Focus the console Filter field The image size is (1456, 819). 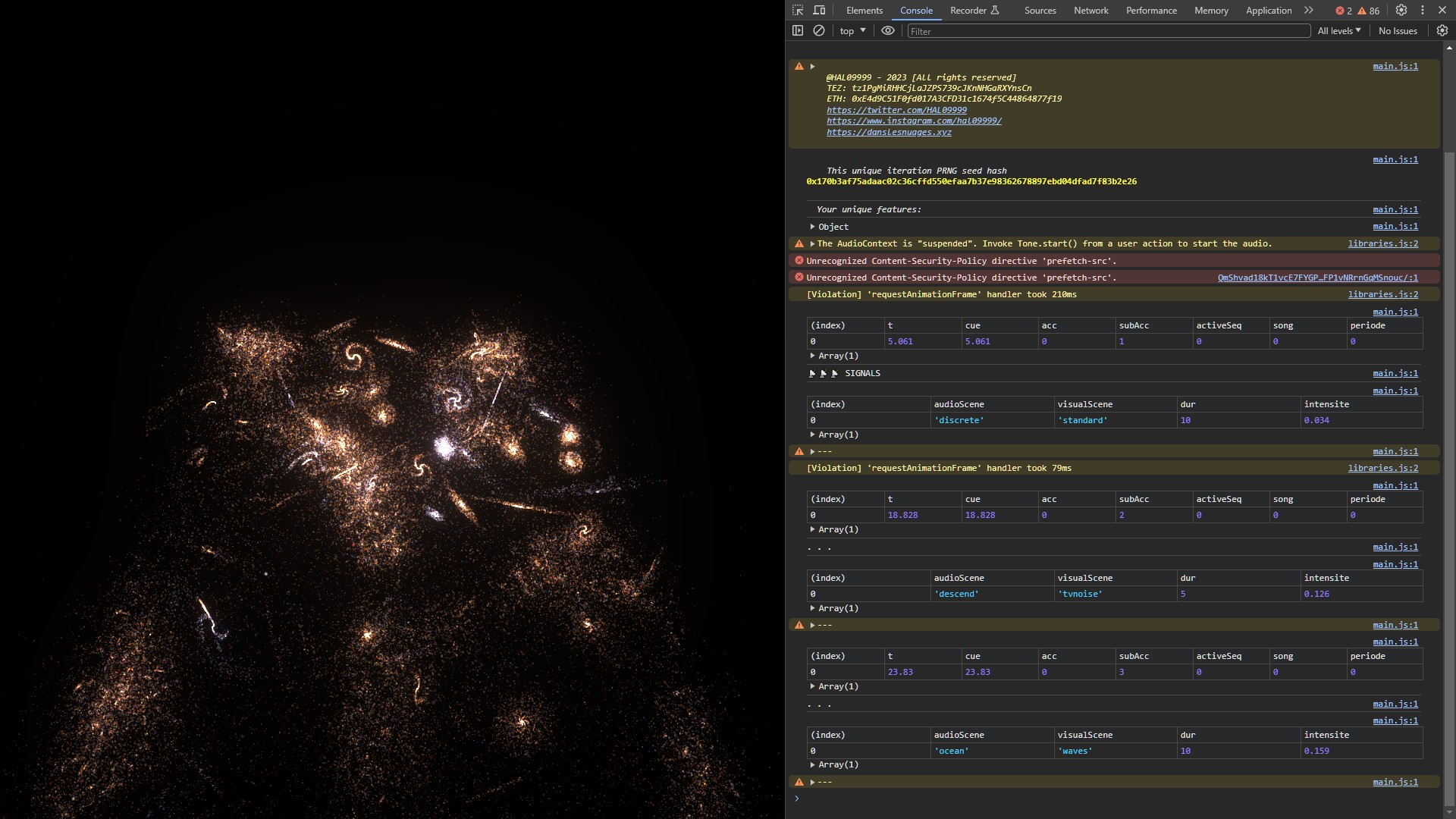point(1109,31)
